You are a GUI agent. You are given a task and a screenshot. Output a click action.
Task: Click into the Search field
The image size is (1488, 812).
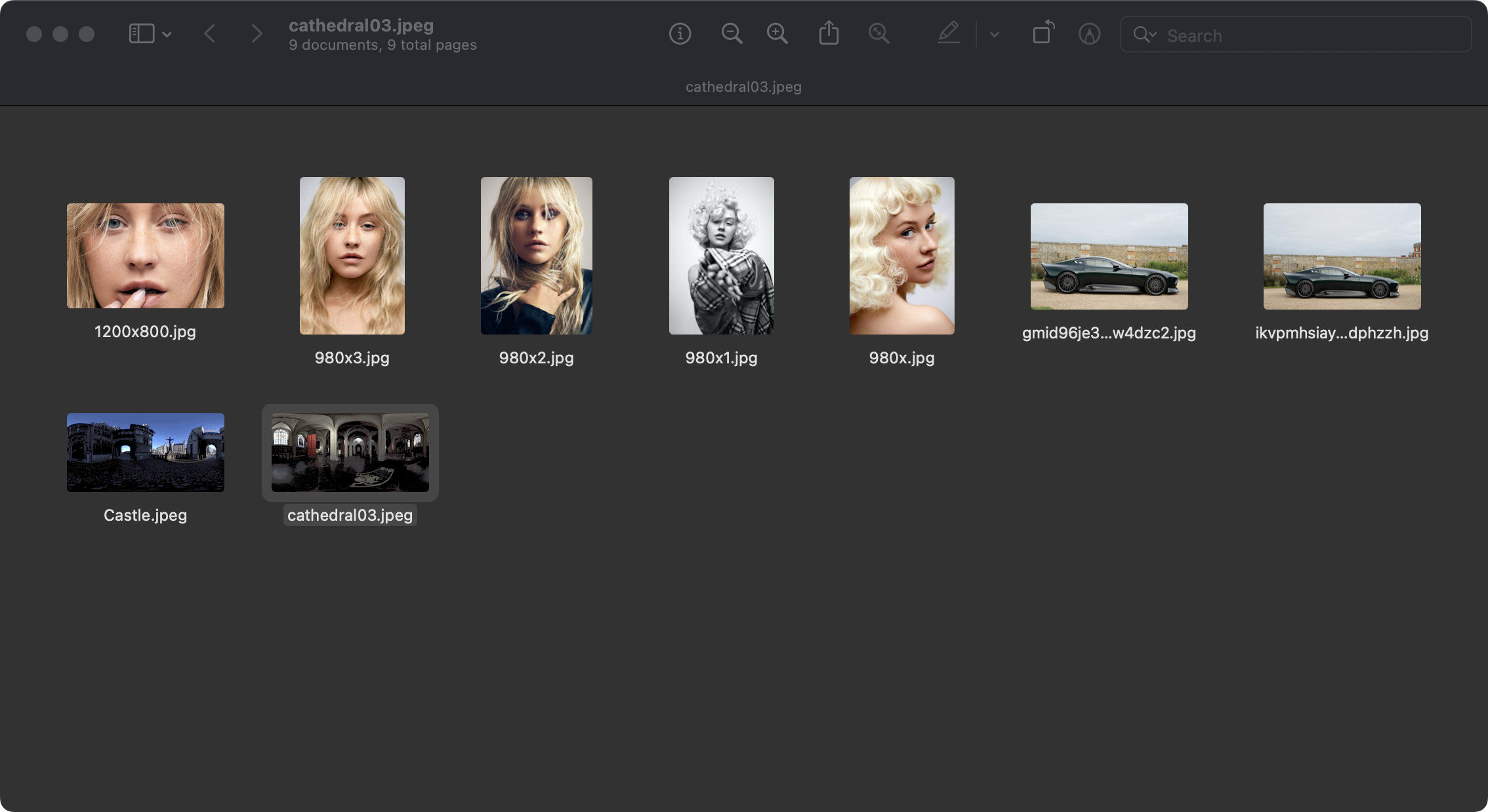pos(1306,35)
